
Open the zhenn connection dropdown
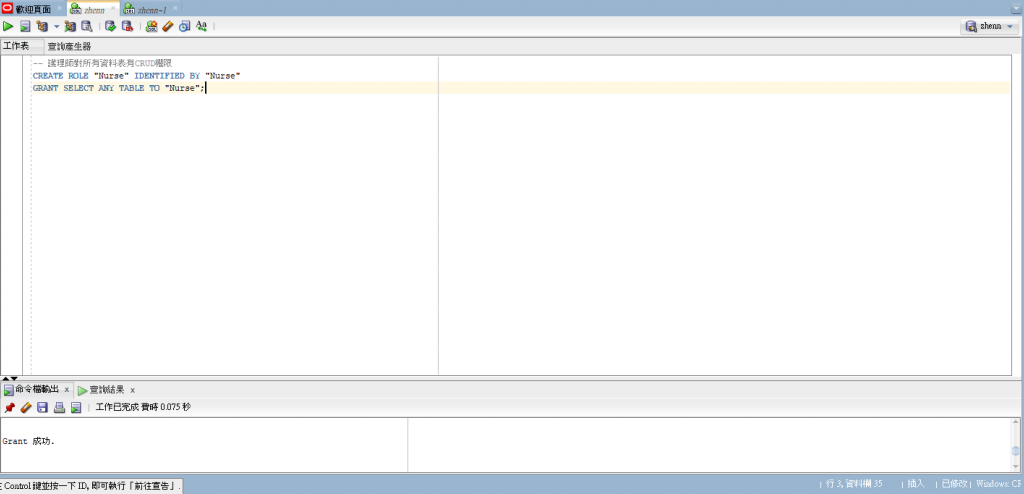point(991,26)
